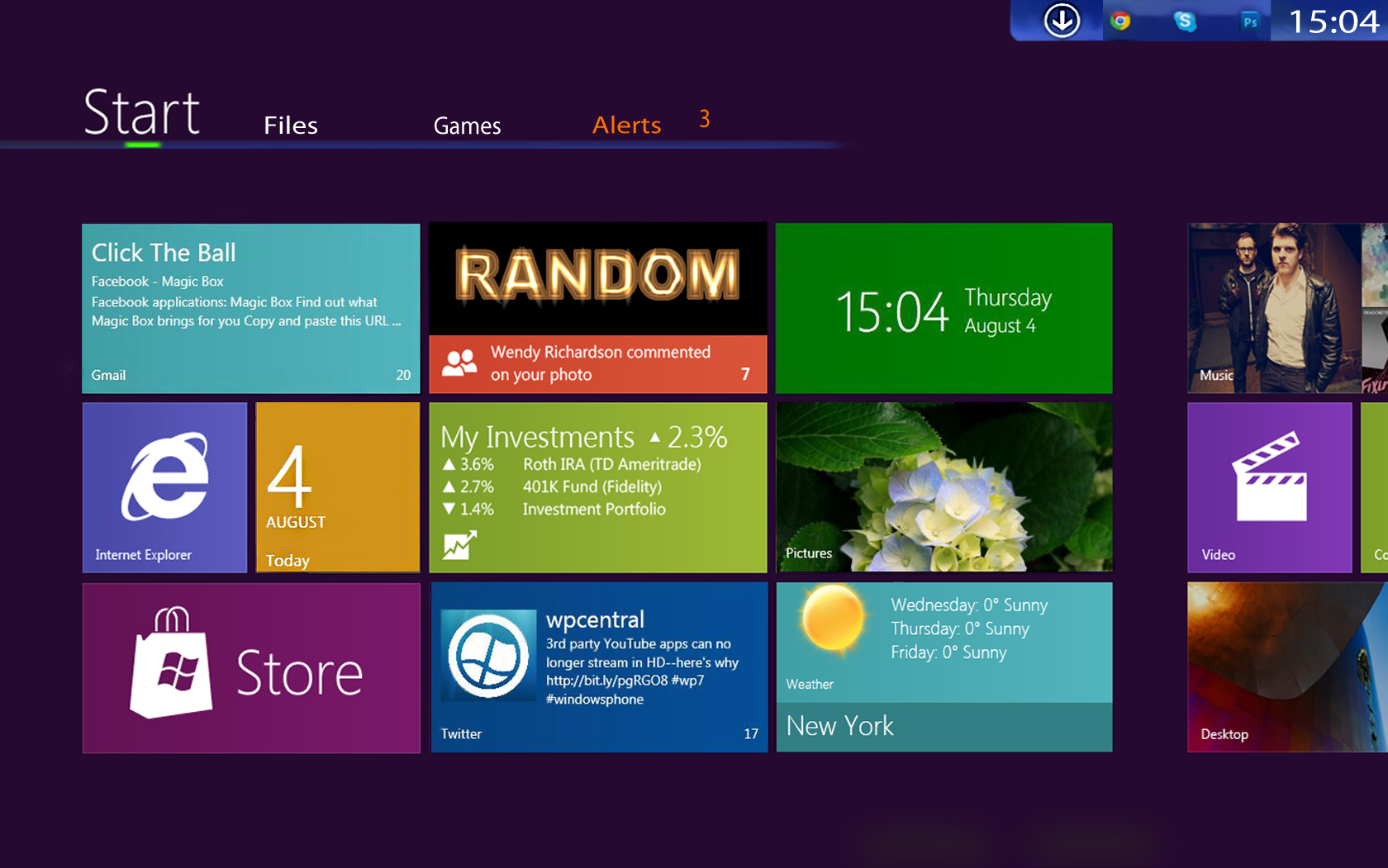The height and width of the screenshot is (868, 1388).
Task: Open the My Investments portfolio tile
Action: click(598, 487)
